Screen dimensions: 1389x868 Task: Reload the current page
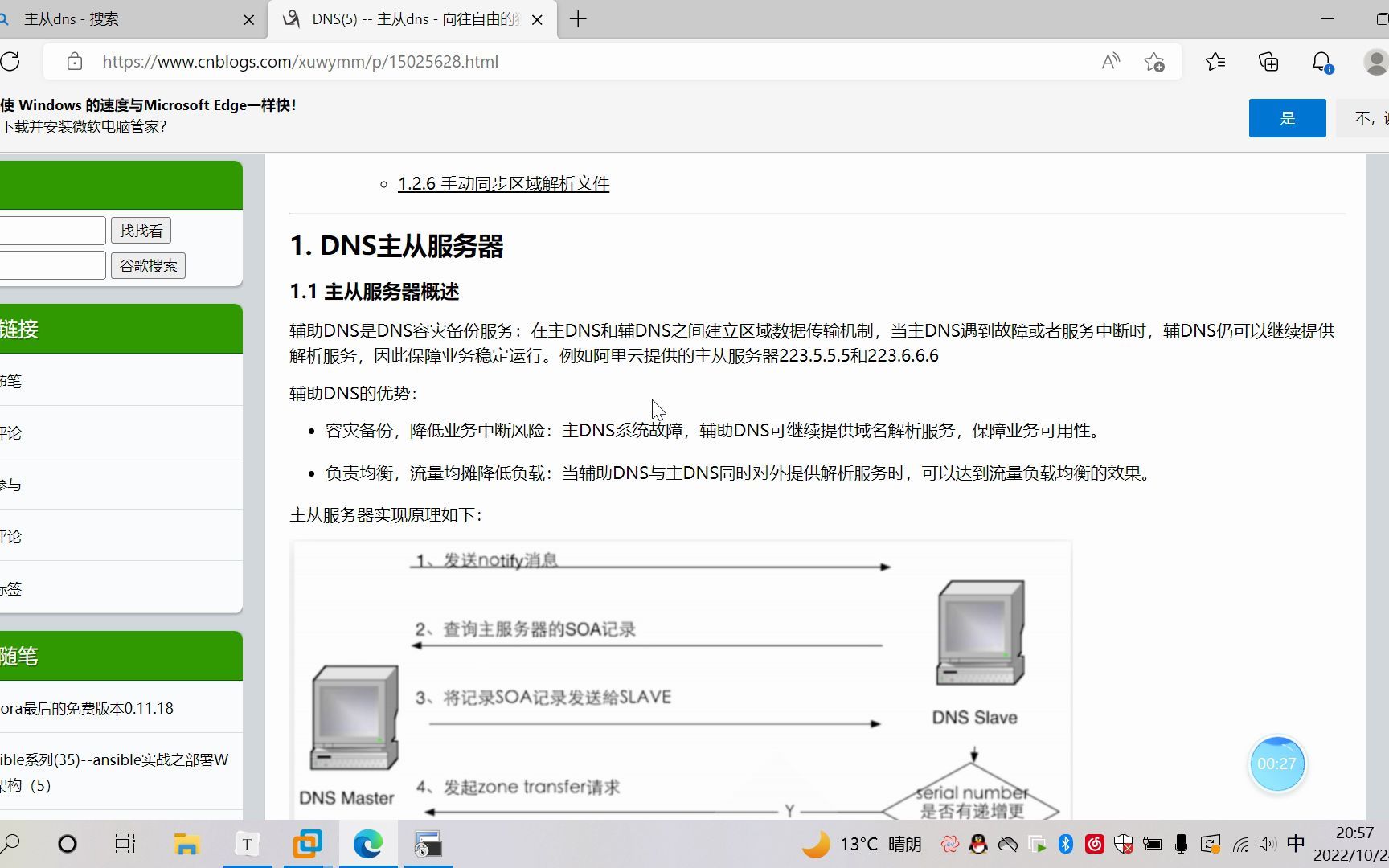11,61
